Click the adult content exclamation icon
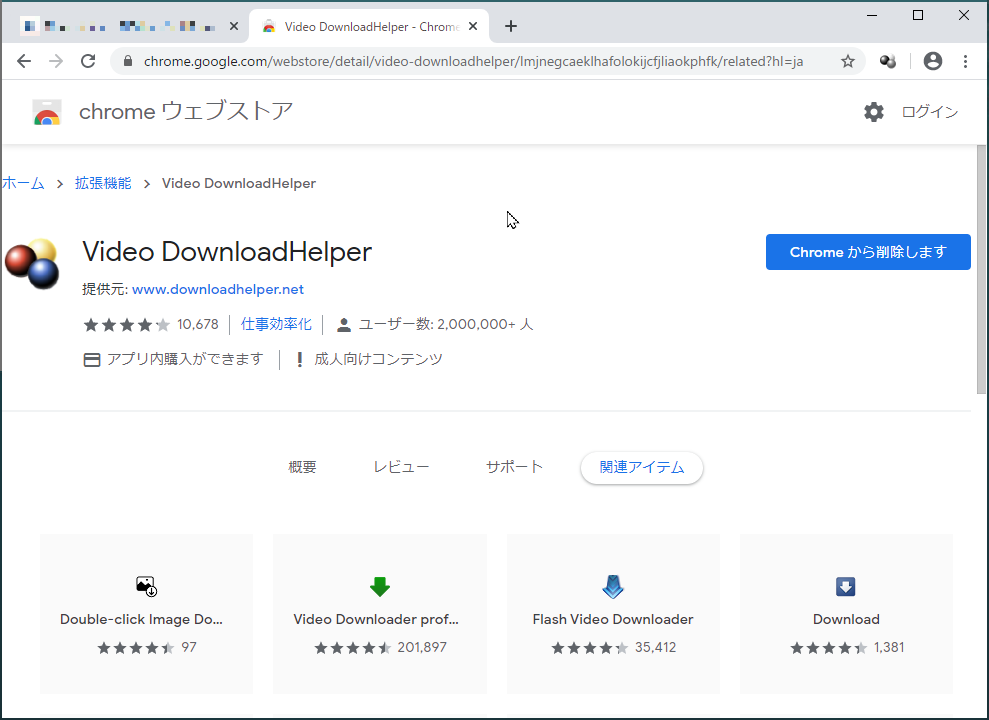Image resolution: width=989 pixels, height=720 pixels. [300, 359]
